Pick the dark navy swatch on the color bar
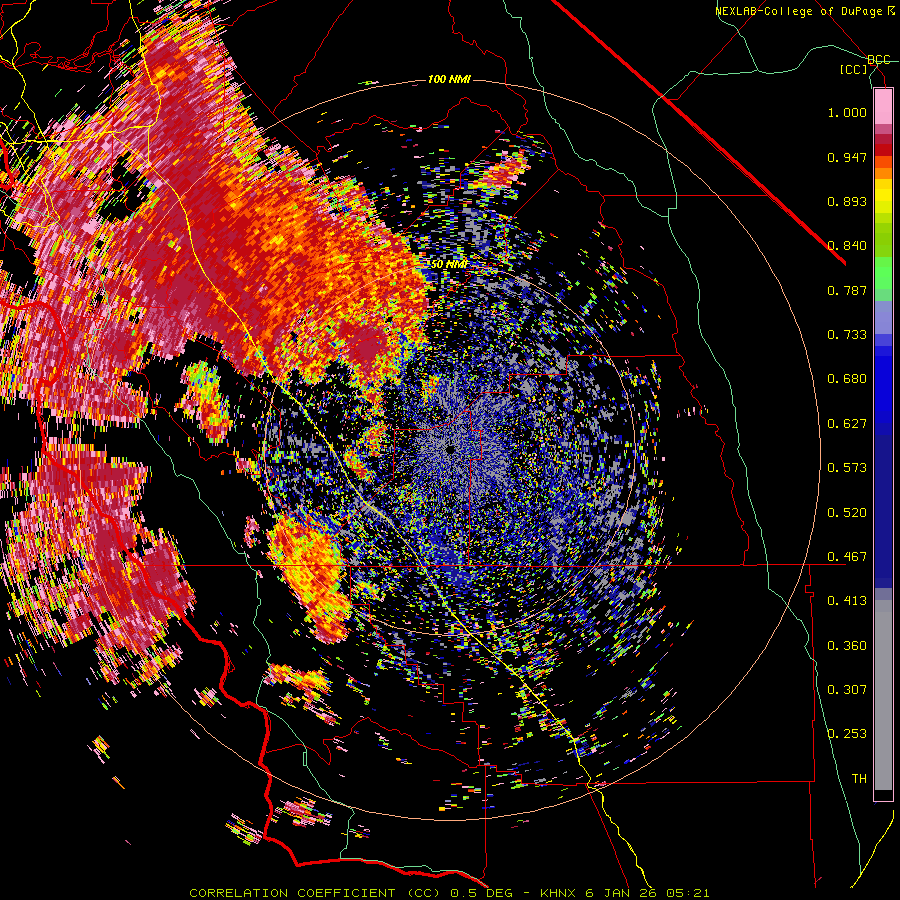Screen dimensions: 900x900 883,505
